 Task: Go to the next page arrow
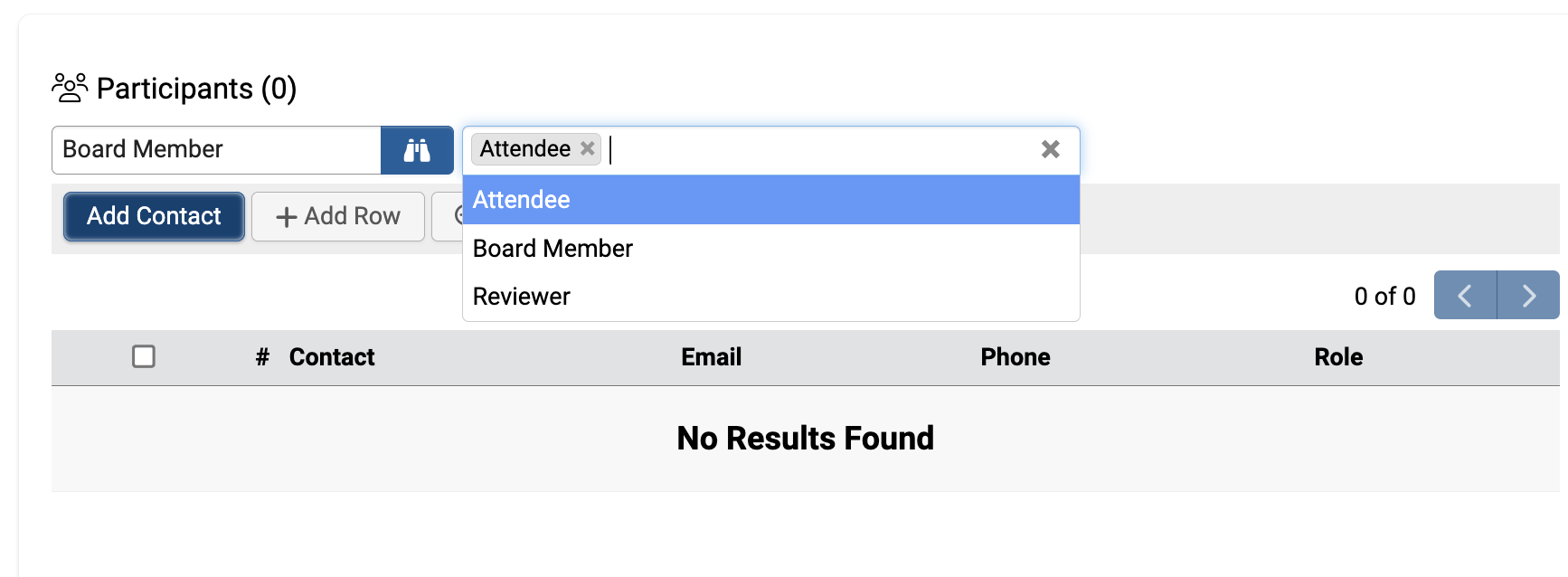pos(1528,296)
